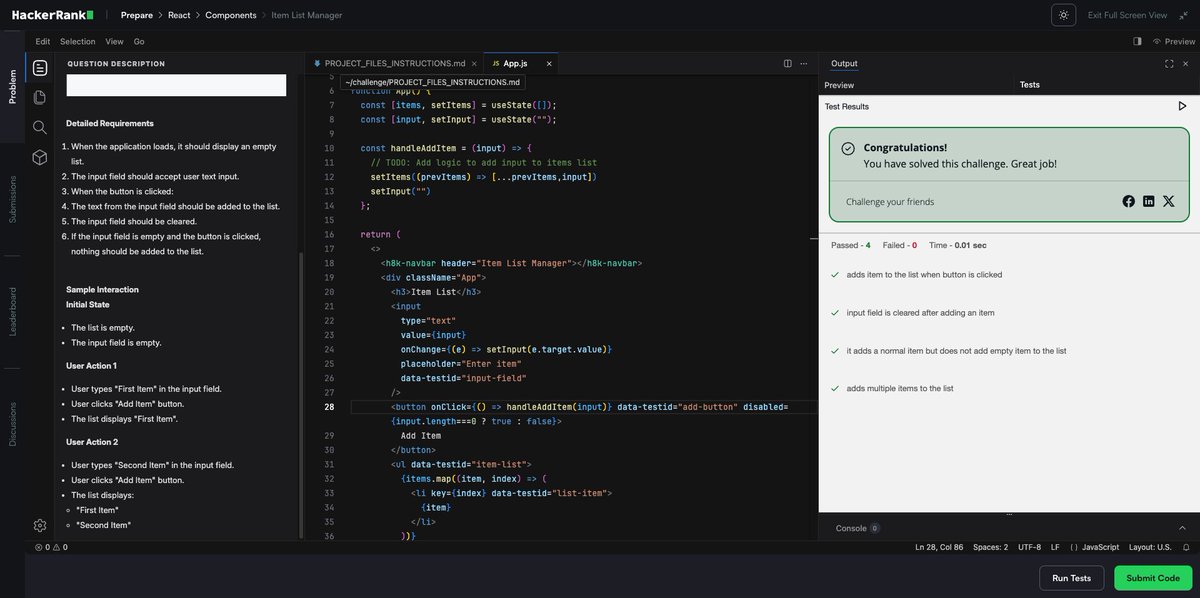
Task: Go to Components breadcrumb
Action: tap(231, 15)
